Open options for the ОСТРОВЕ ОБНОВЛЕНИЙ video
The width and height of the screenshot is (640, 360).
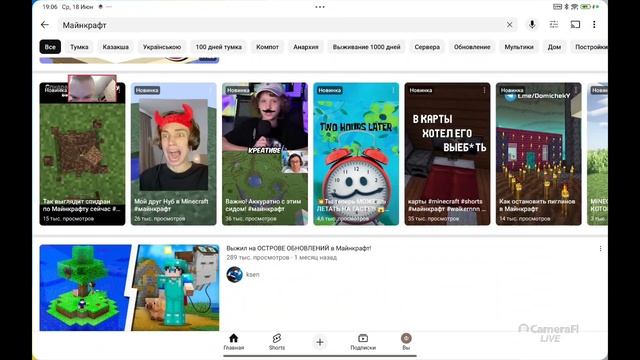[x=600, y=249]
